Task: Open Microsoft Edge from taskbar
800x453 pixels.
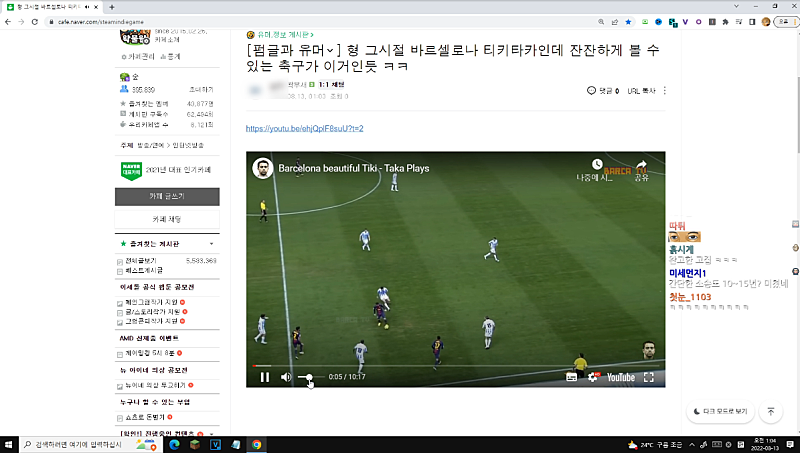Action: (174, 445)
